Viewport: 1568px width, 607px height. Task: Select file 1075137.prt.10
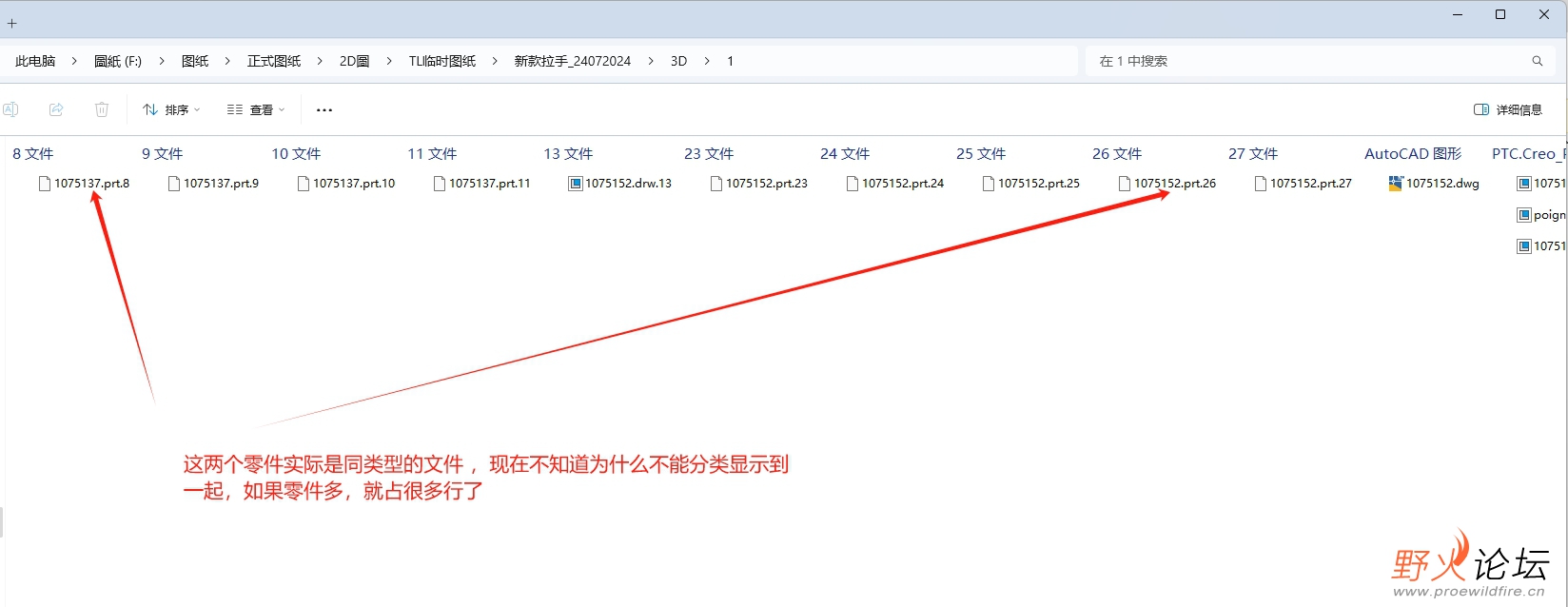point(346,184)
